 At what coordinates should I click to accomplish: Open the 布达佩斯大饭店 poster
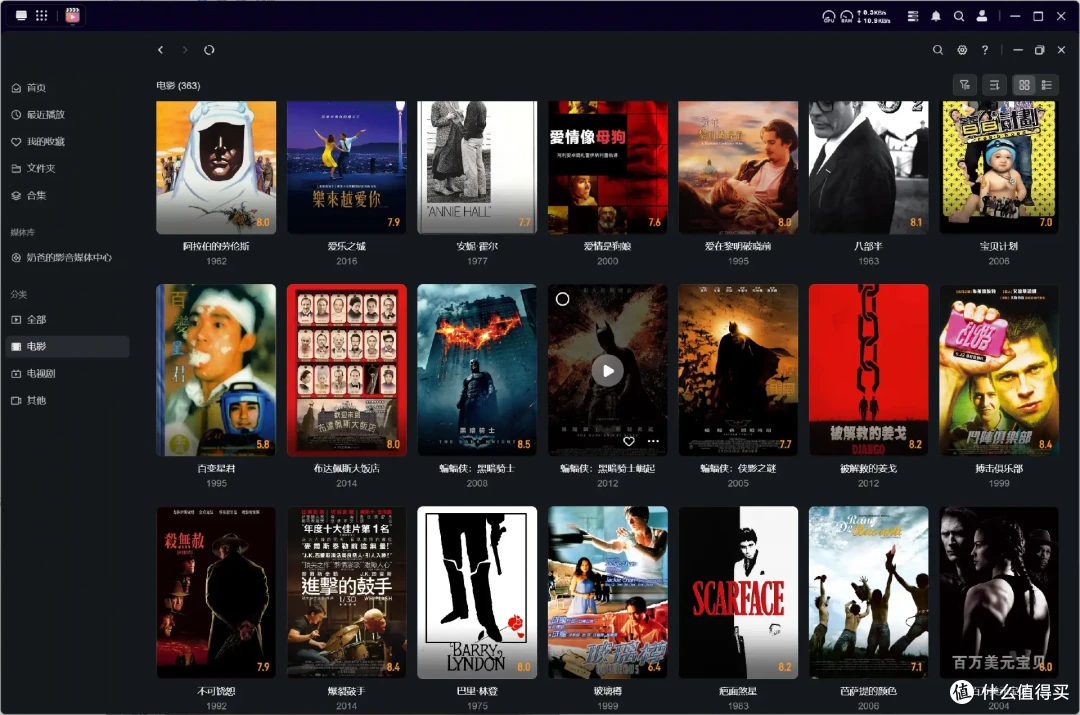coord(346,370)
